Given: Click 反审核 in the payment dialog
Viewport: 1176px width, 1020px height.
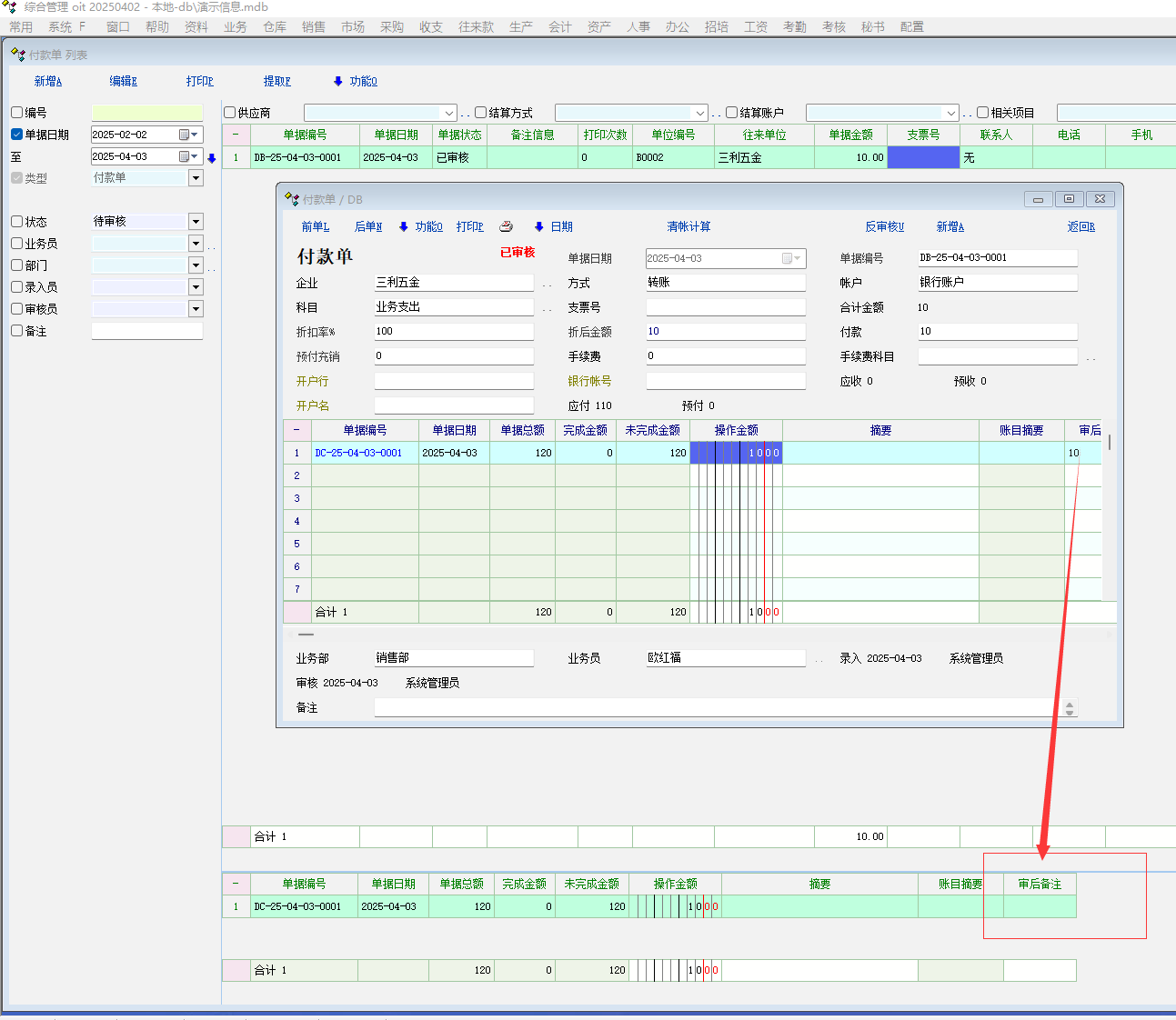Looking at the screenshot, I should (x=884, y=226).
